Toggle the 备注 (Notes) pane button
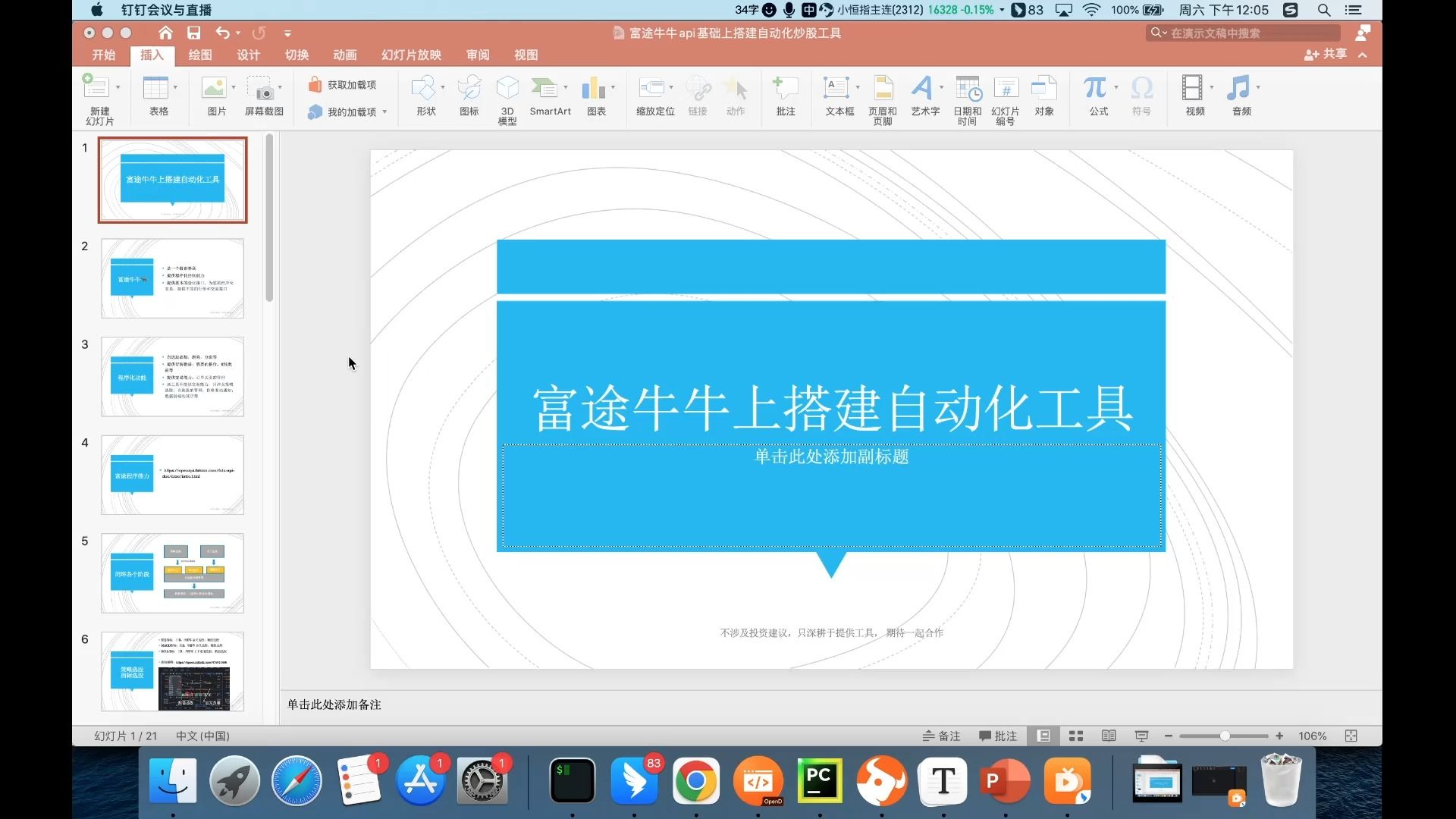The height and width of the screenshot is (819, 1456). click(x=941, y=736)
